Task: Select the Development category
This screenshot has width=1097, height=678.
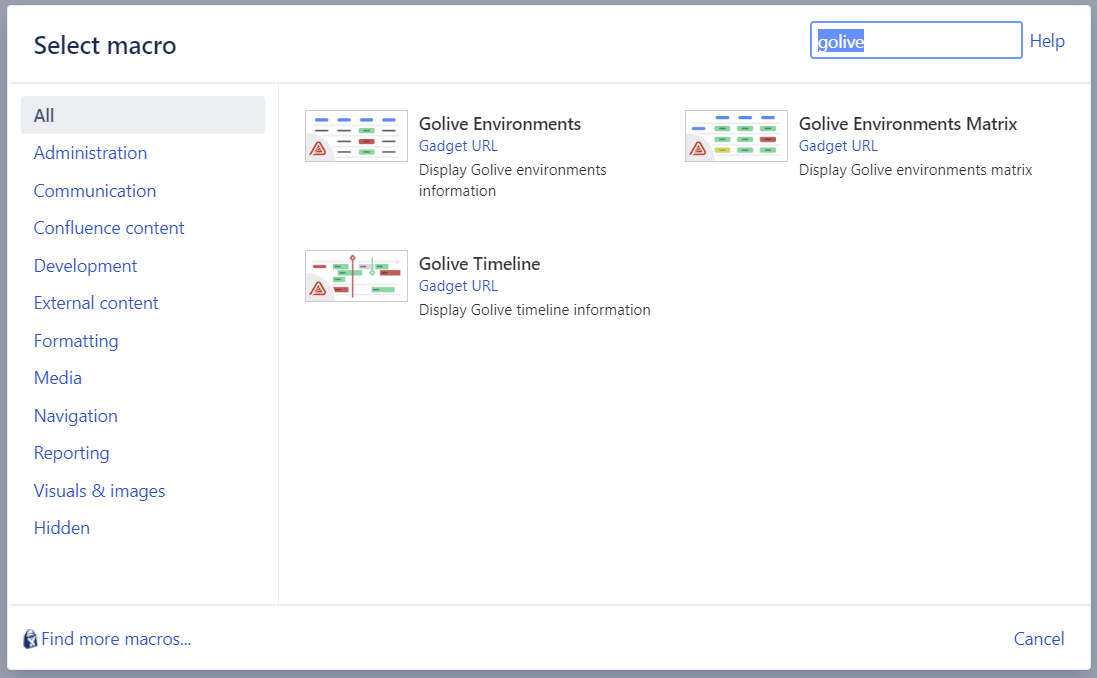Action: tap(85, 266)
